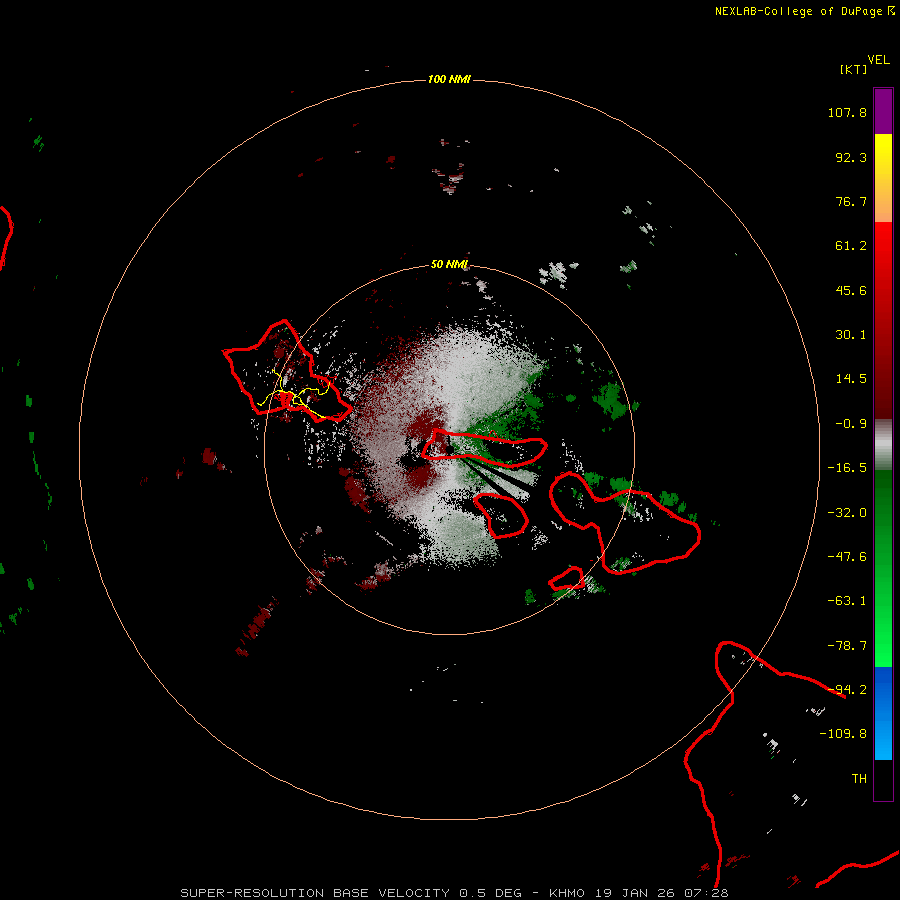This screenshot has width=900, height=900.
Task: Click the 61.2 velocity scale value
Action: click(x=851, y=246)
